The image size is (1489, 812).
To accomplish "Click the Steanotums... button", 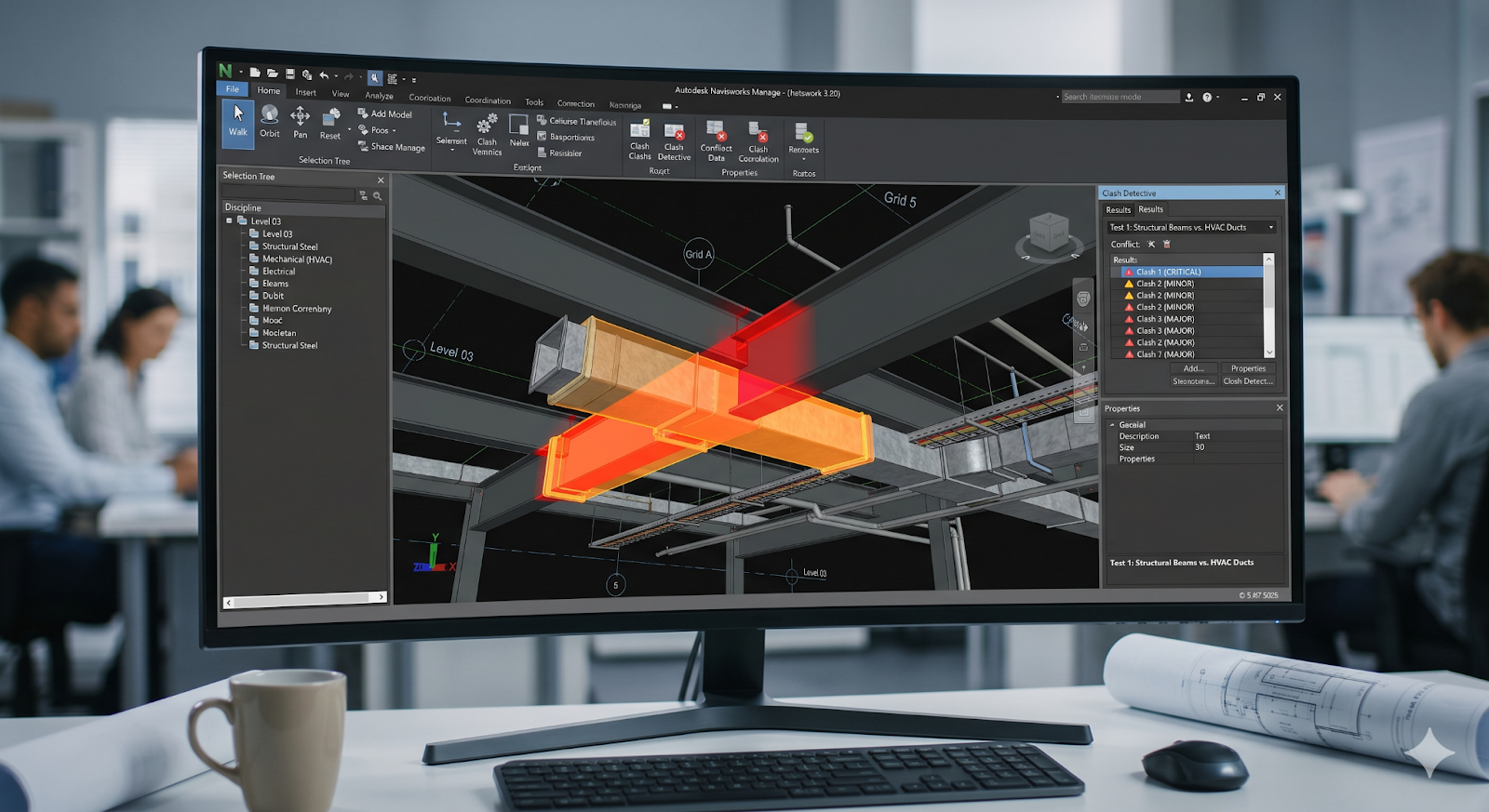I will pyautogui.click(x=1193, y=381).
